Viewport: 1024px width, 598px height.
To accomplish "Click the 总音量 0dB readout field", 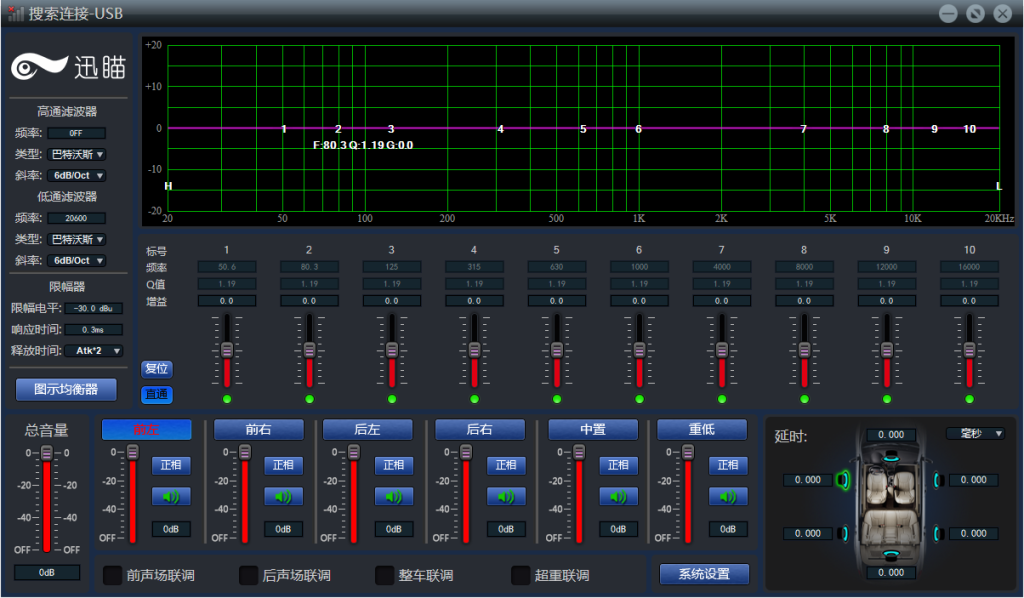I will [x=47, y=573].
